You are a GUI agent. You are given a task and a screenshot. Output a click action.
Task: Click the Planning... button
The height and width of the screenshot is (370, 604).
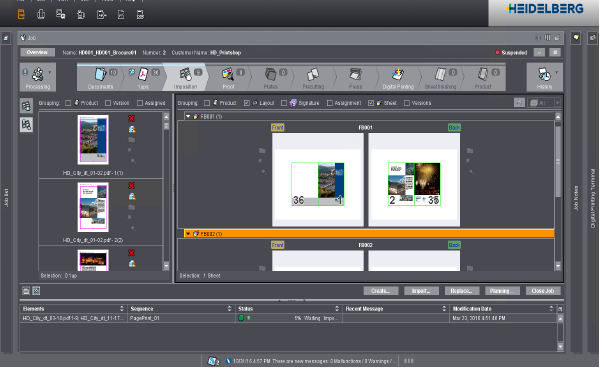pos(502,291)
